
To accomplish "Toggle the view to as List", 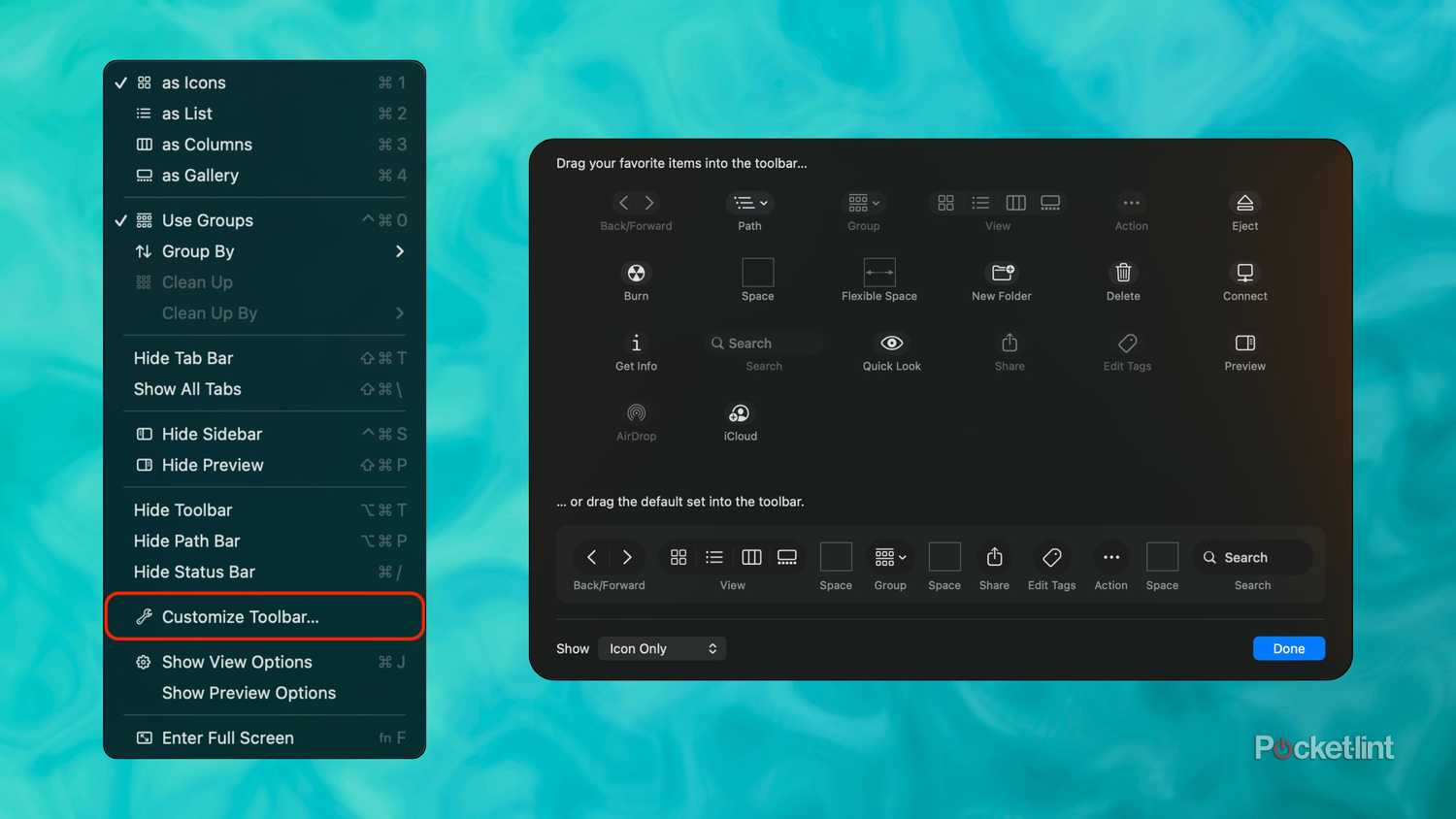I will tap(187, 113).
